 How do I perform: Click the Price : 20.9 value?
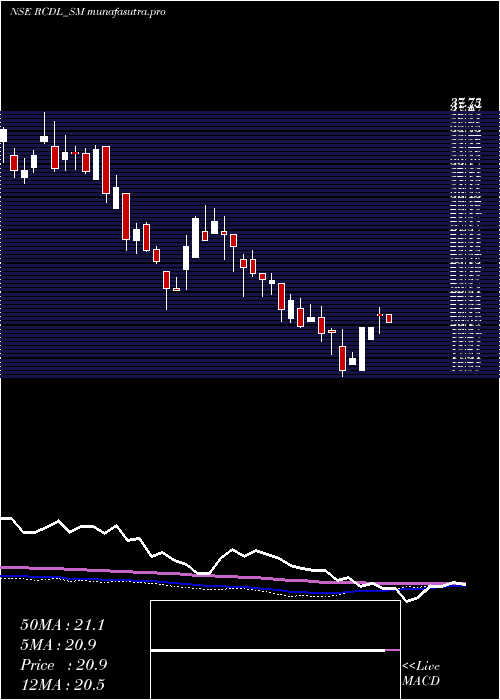[x=63, y=665]
